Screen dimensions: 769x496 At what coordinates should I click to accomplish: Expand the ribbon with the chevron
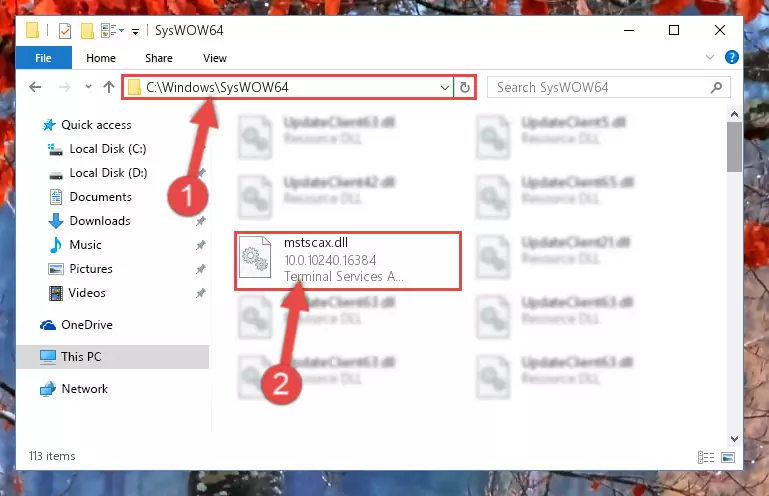[x=710, y=57]
